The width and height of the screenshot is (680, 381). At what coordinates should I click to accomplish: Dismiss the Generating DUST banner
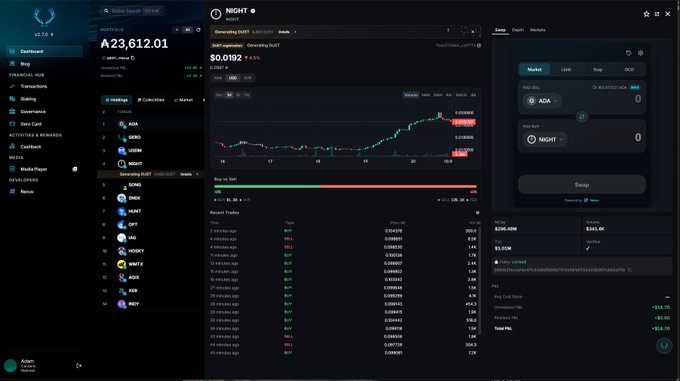tap(473, 31)
